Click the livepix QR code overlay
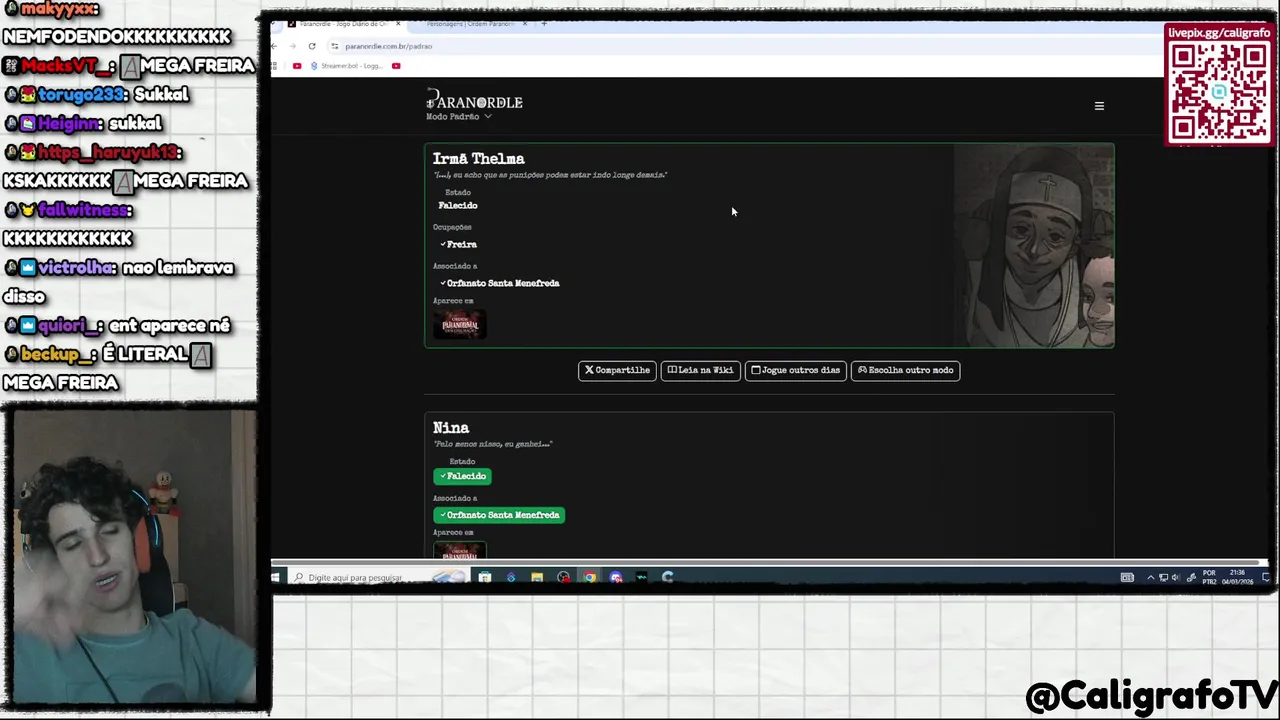Image resolution: width=1280 pixels, height=720 pixels. 1218,91
